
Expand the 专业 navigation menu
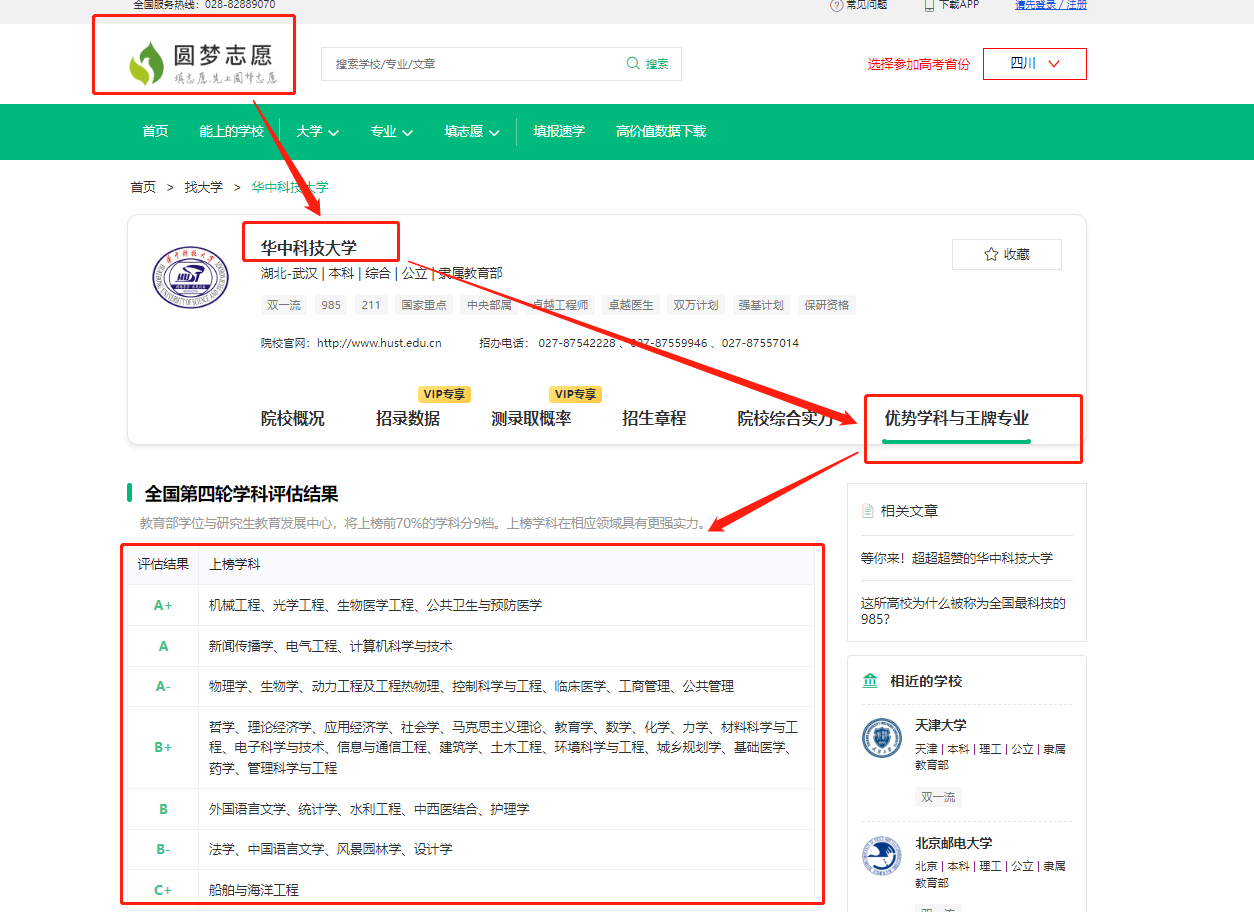pos(391,132)
